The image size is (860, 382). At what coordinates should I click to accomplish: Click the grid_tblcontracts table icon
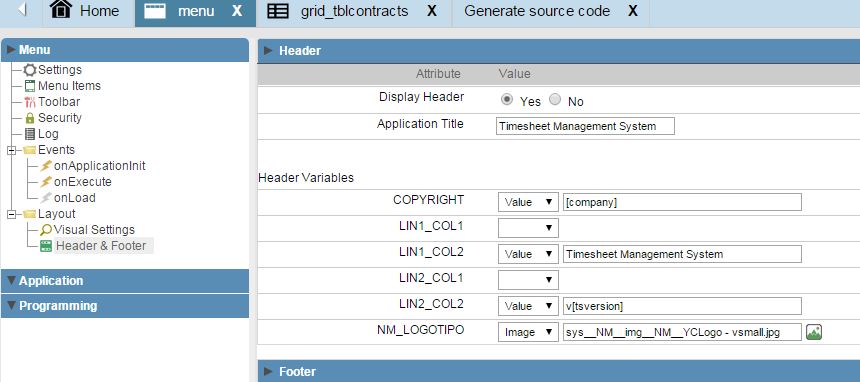pyautogui.click(x=278, y=11)
